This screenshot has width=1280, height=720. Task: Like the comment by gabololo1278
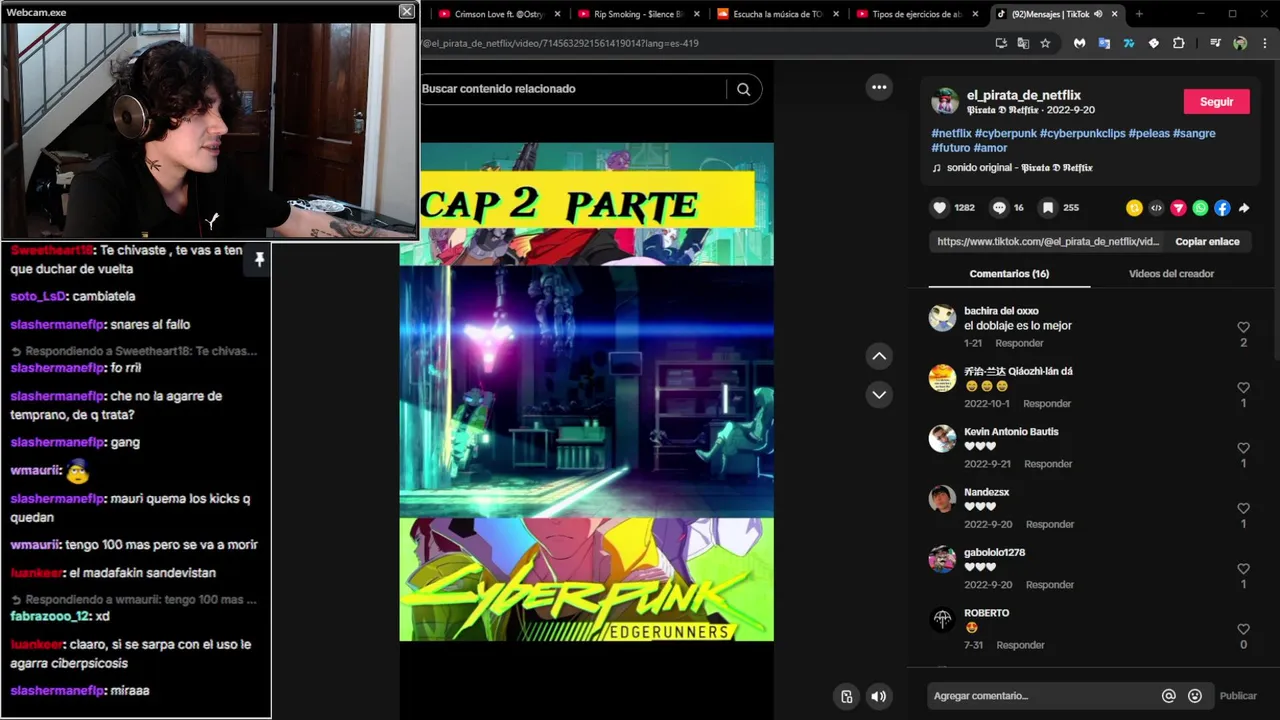[1243, 569]
